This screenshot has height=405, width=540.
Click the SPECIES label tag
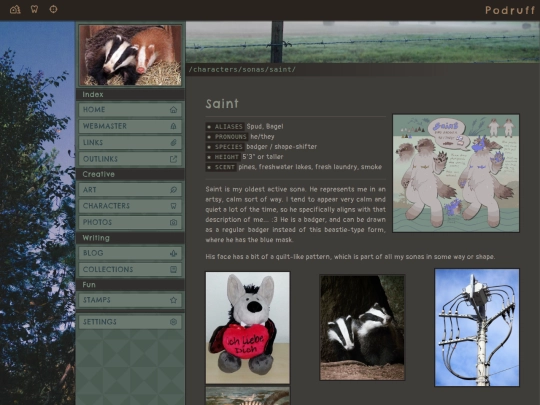tap(225, 147)
